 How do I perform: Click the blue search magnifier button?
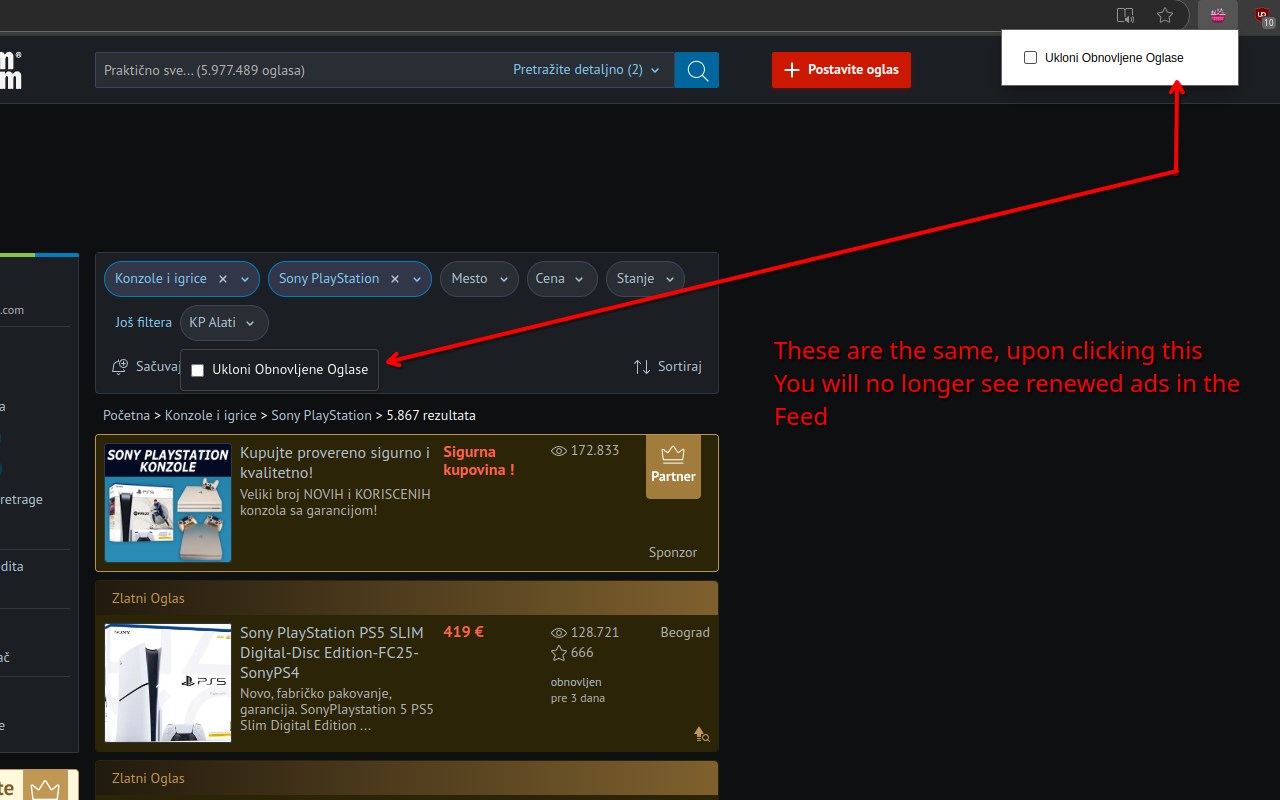pos(697,70)
